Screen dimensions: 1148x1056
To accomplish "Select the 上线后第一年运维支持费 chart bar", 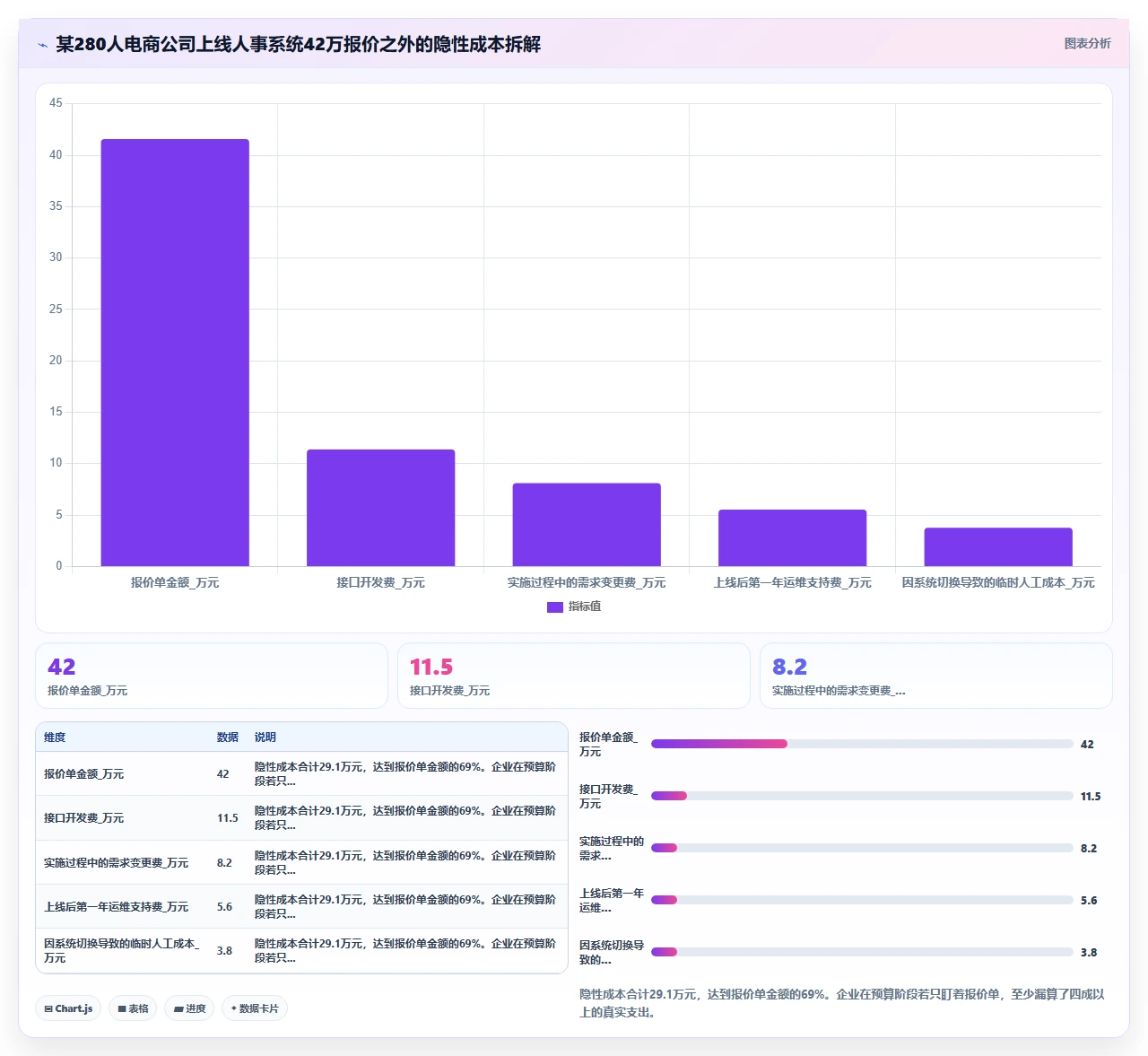I will click(x=793, y=538).
